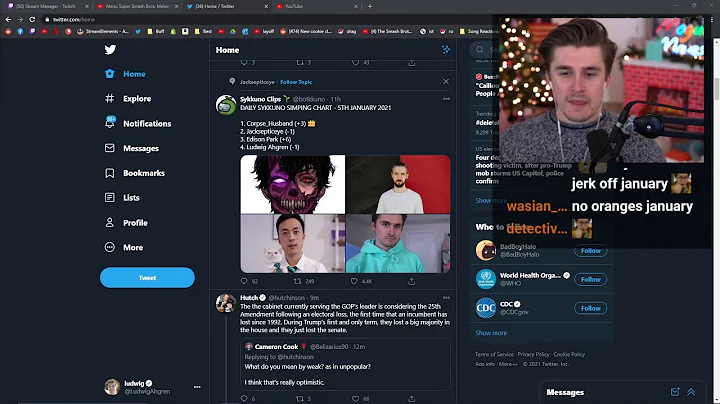This screenshot has height=404, width=720.
Task: Click the ludwig profile avatar
Action: [112, 387]
